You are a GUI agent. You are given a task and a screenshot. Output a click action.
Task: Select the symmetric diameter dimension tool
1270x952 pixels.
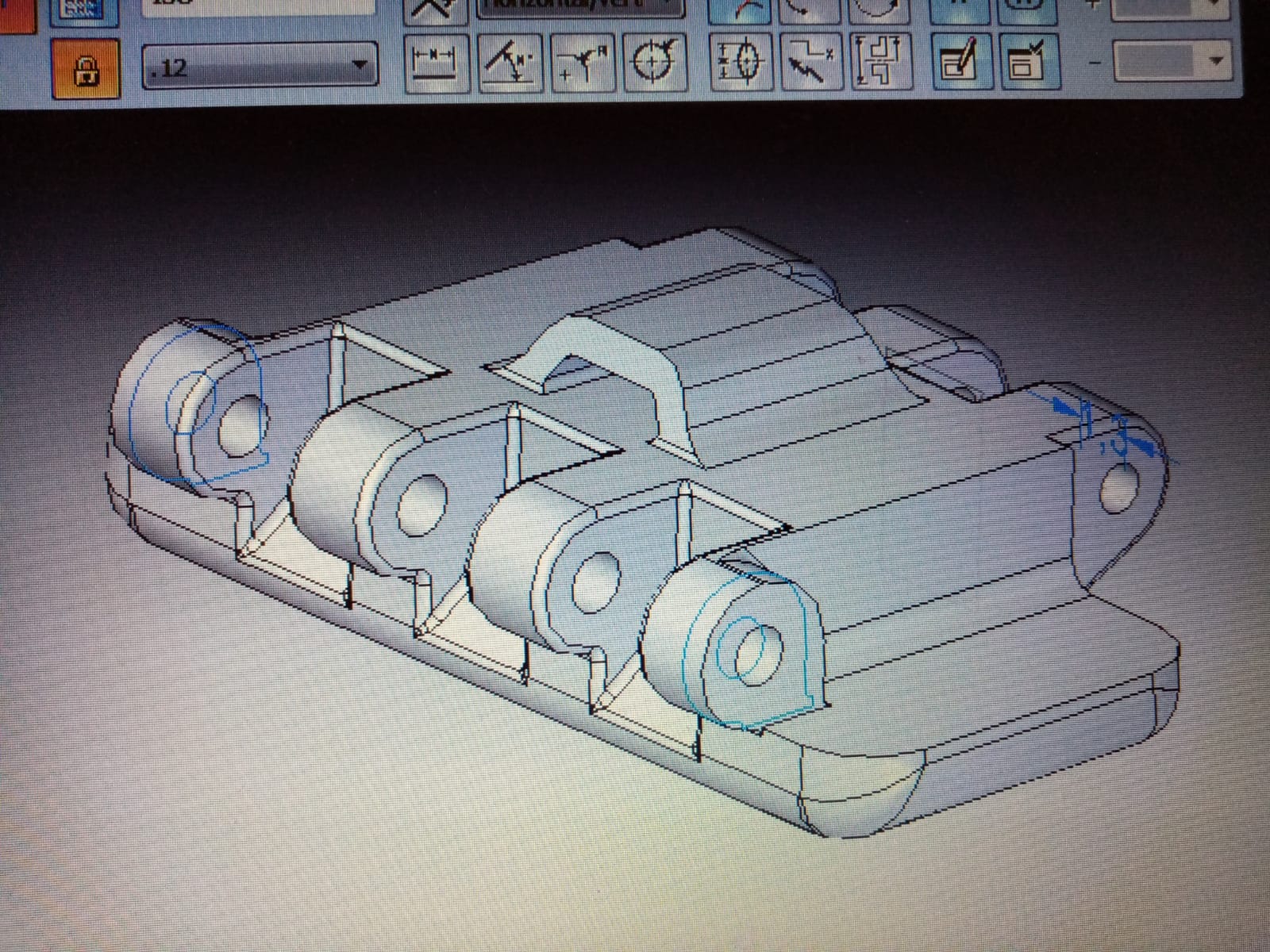(741, 63)
